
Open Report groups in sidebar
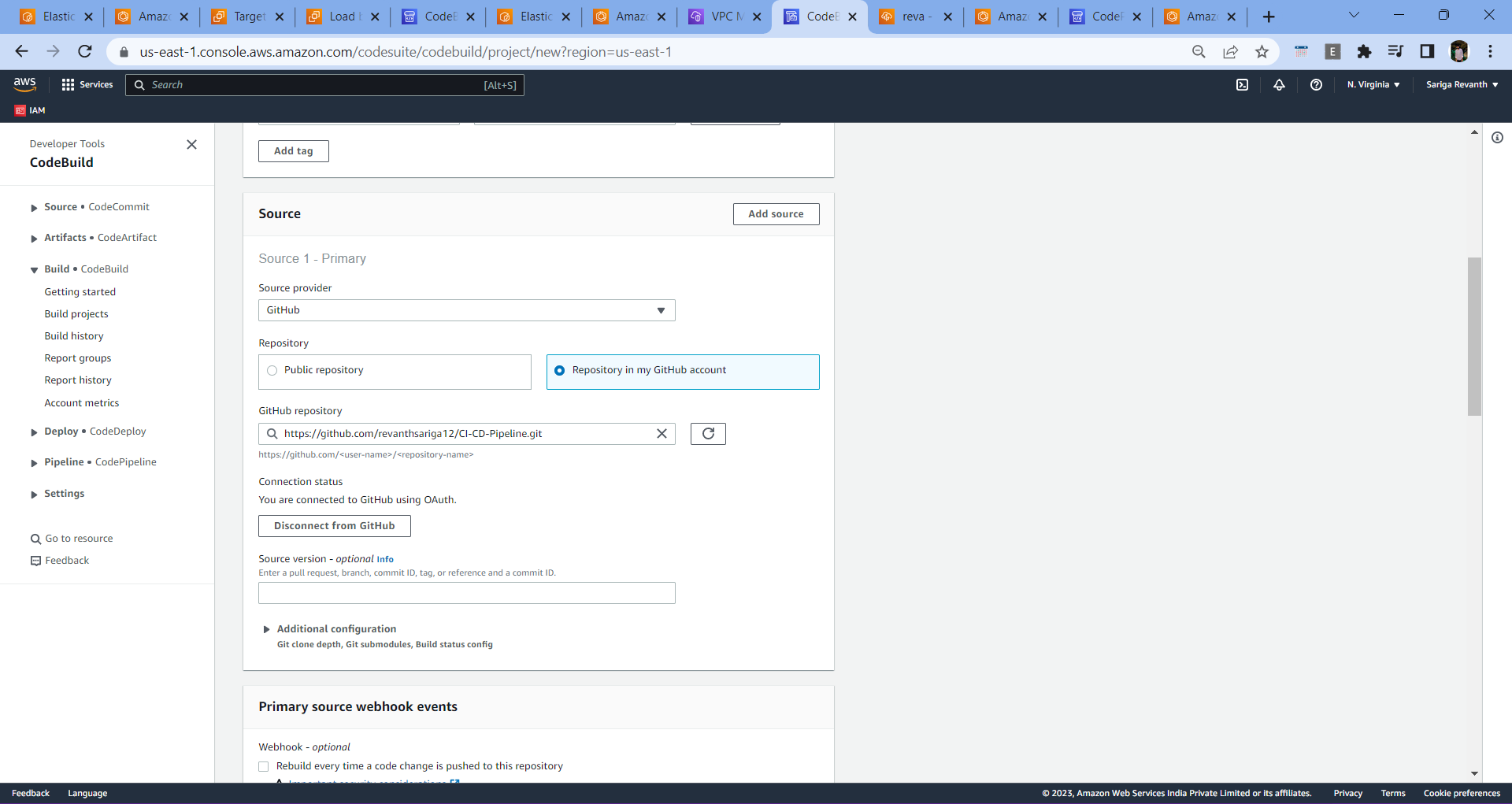tap(78, 358)
